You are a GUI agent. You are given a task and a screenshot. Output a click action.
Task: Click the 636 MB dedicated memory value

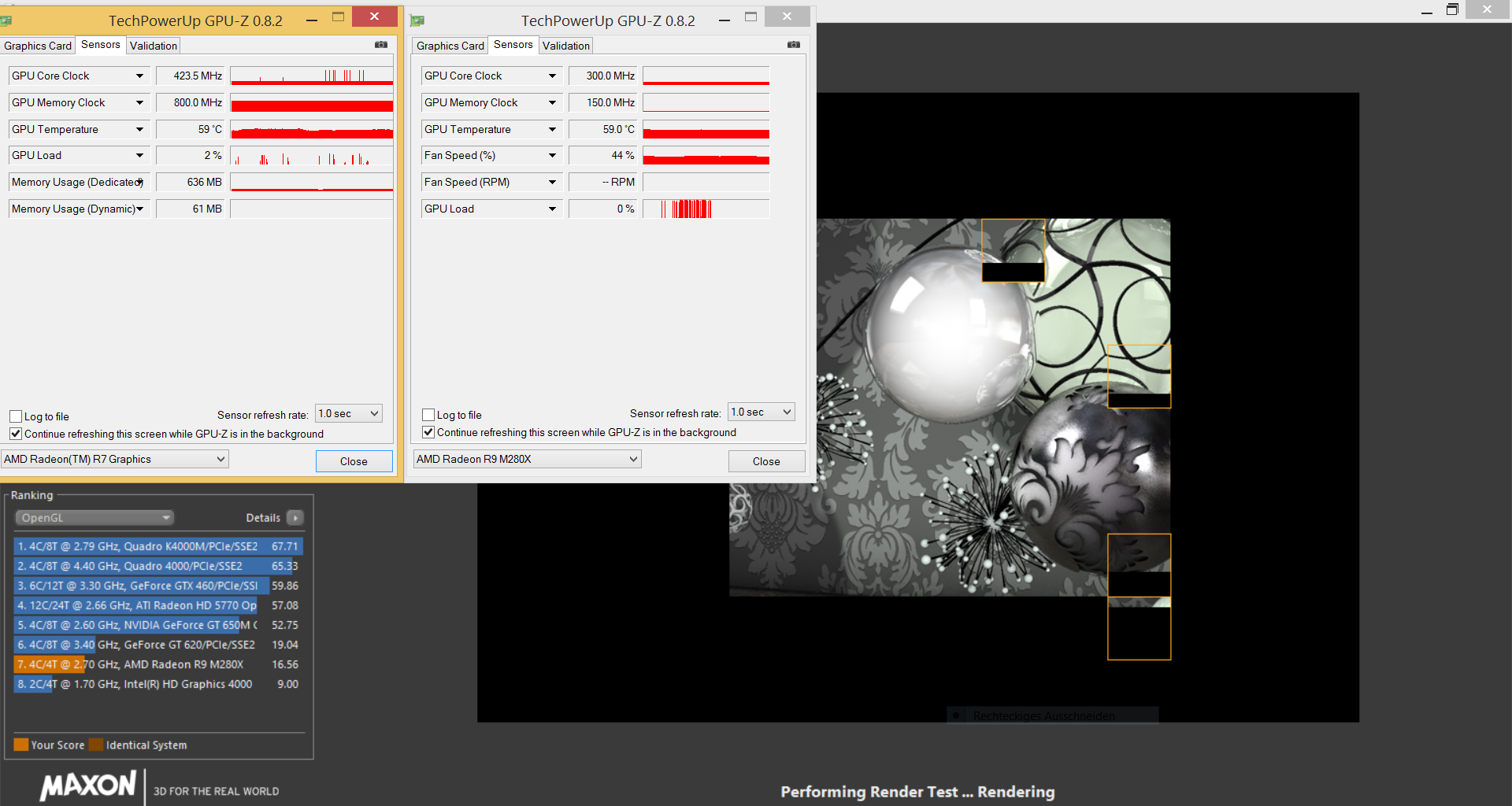[191, 183]
